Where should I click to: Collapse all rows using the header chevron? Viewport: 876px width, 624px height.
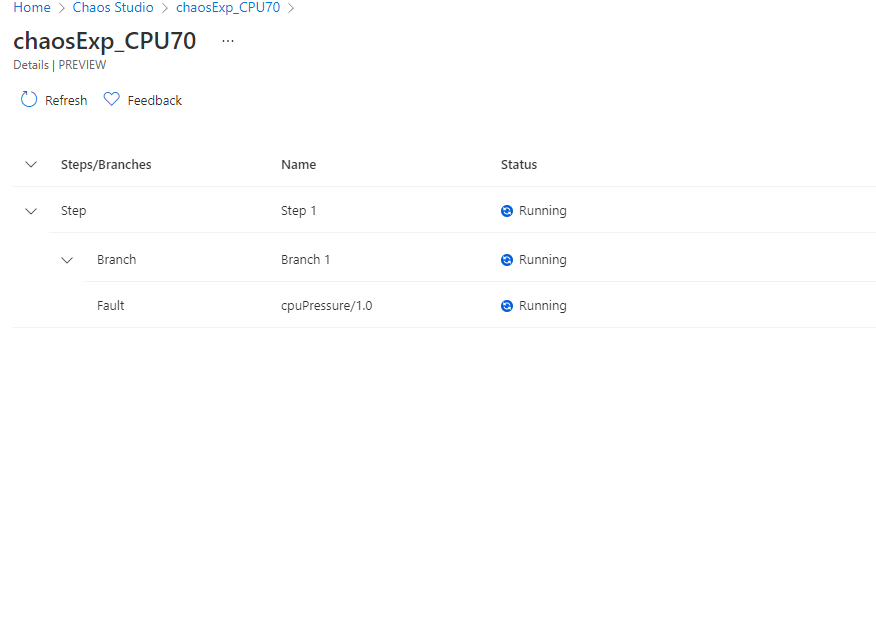pyautogui.click(x=31, y=165)
